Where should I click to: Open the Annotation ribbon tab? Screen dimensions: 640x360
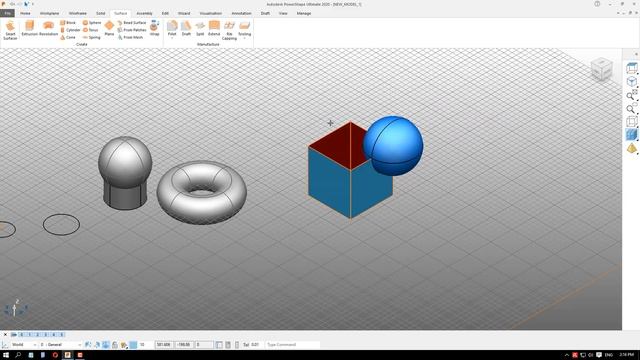click(241, 13)
